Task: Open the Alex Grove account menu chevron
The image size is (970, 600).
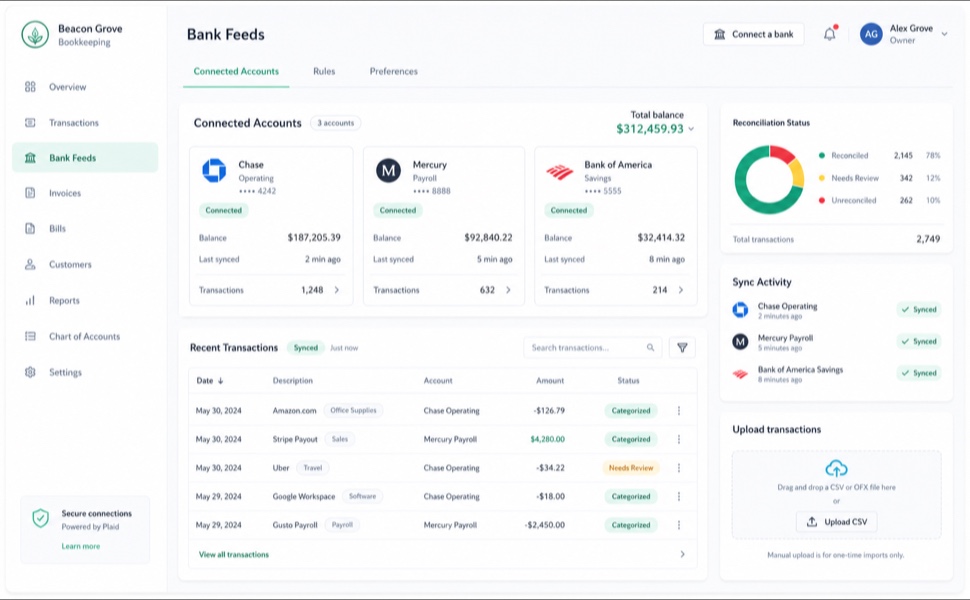Action: 944,34
